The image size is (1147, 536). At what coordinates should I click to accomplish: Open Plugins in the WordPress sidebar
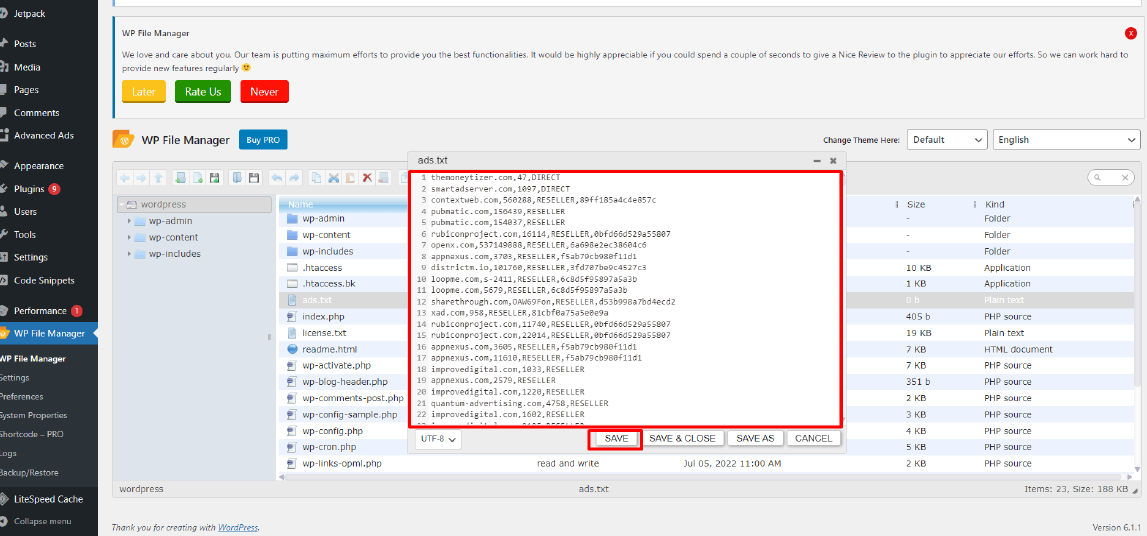29,189
